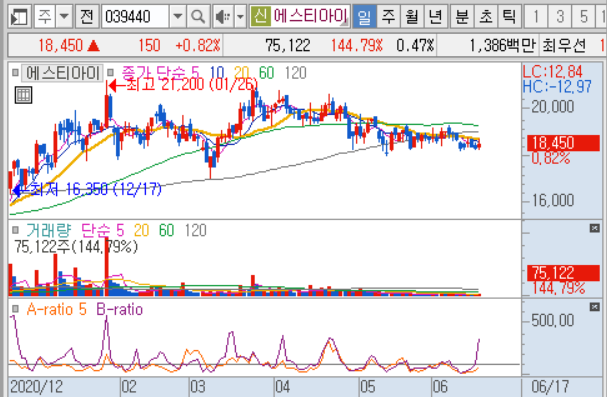Click the current price 18,450

60,46
